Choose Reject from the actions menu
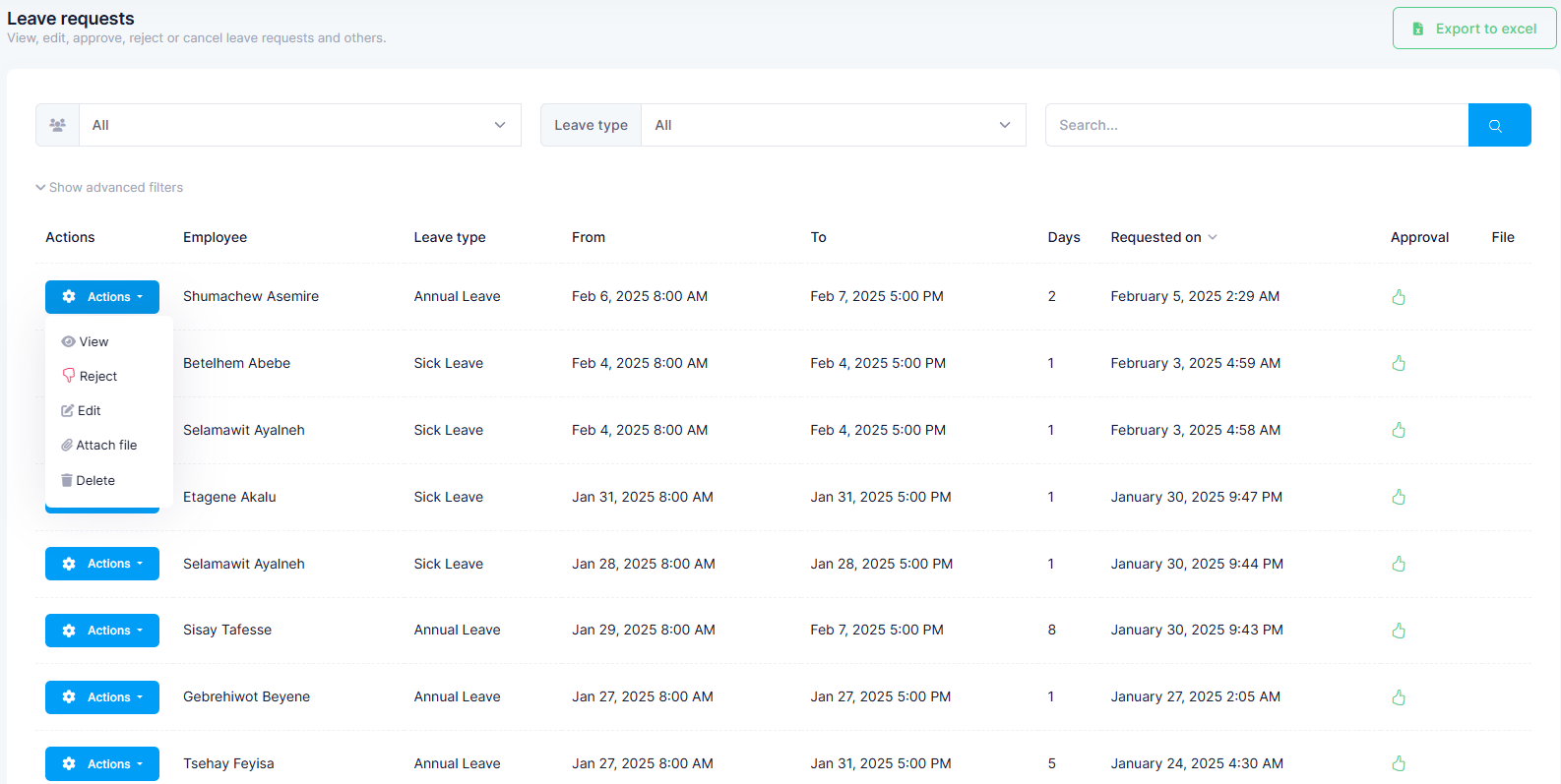The height and width of the screenshot is (784, 1561). tap(97, 377)
